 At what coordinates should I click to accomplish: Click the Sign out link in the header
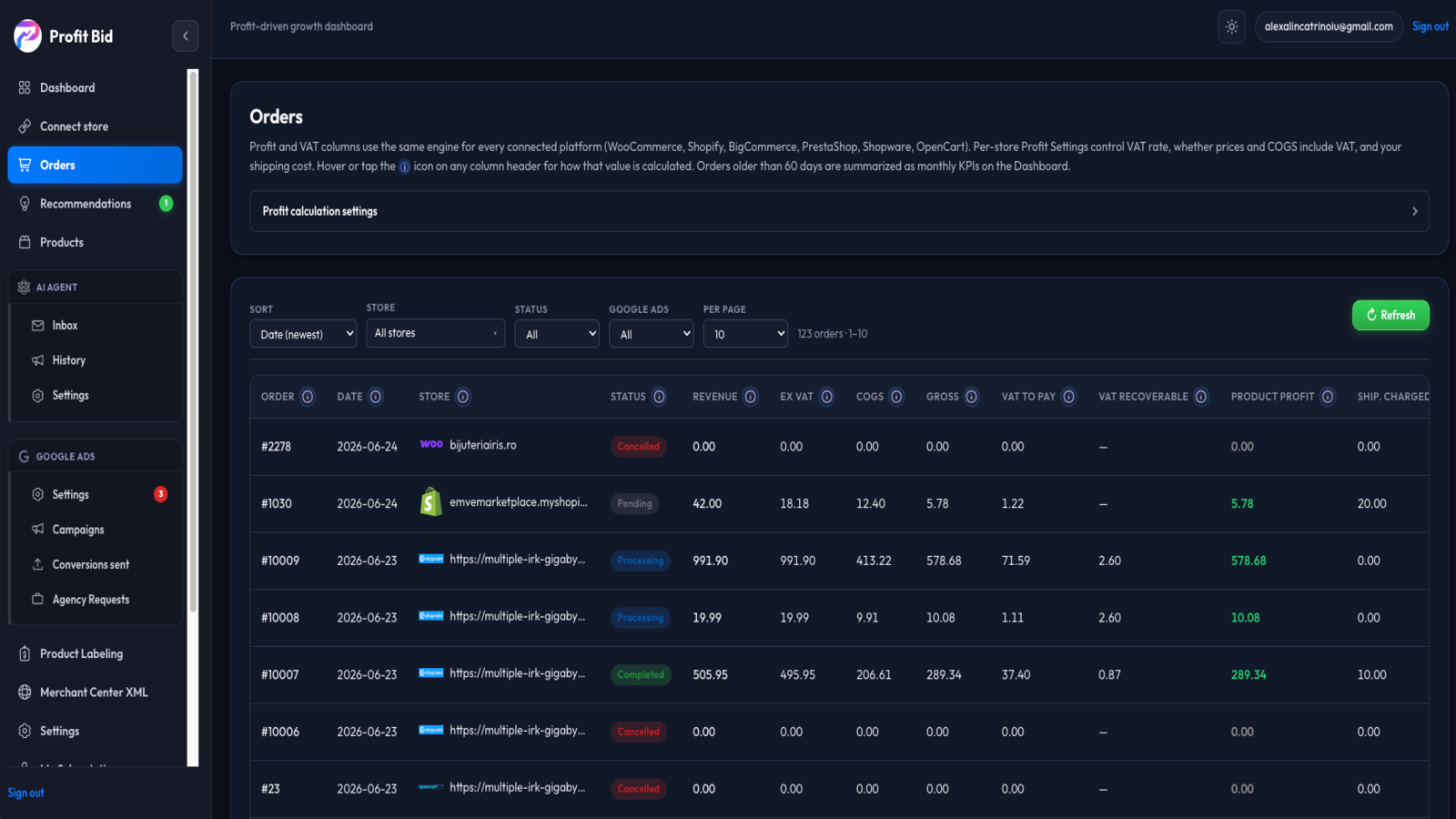[1430, 26]
